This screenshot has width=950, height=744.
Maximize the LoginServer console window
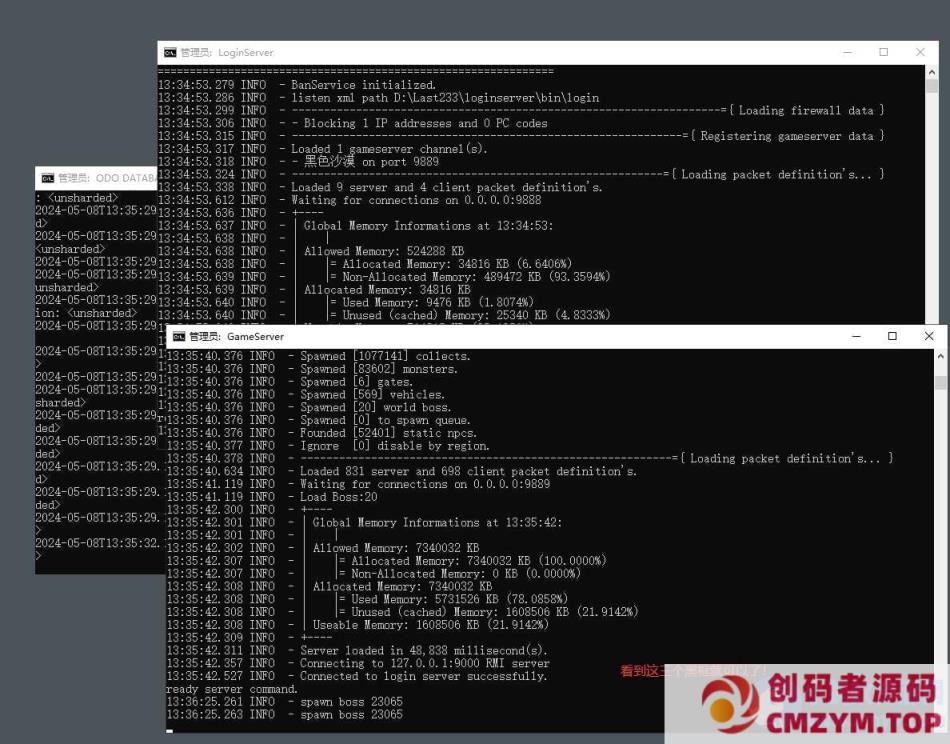[883, 52]
